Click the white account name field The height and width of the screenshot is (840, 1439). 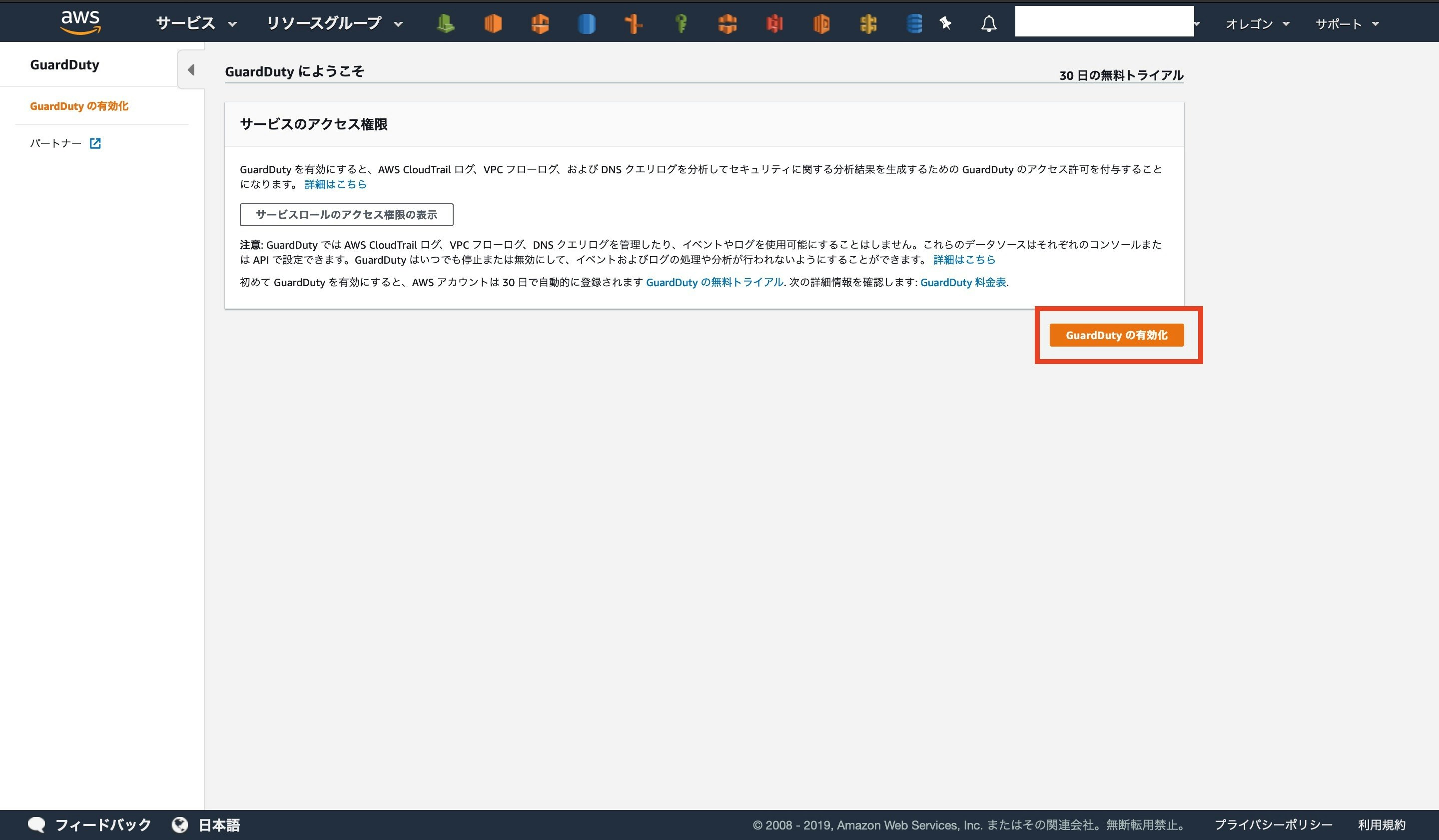coord(1104,21)
